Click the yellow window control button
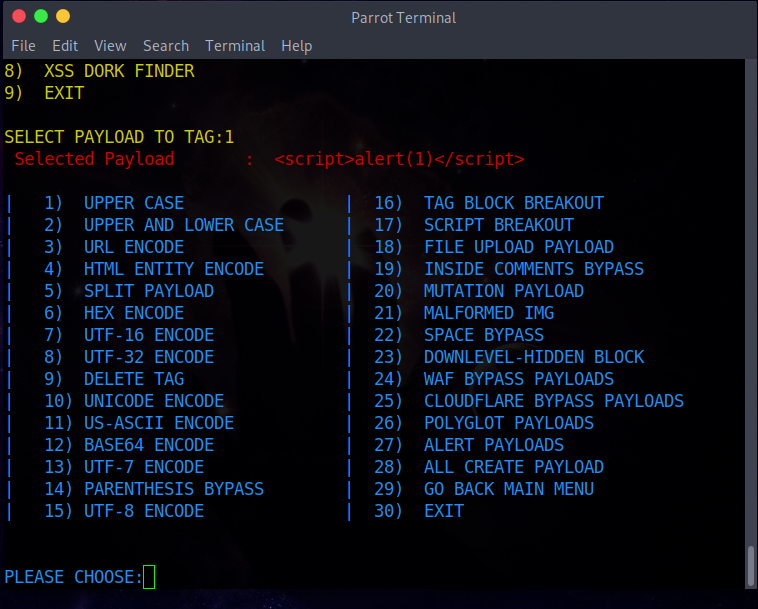The image size is (758, 609). tap(63, 16)
